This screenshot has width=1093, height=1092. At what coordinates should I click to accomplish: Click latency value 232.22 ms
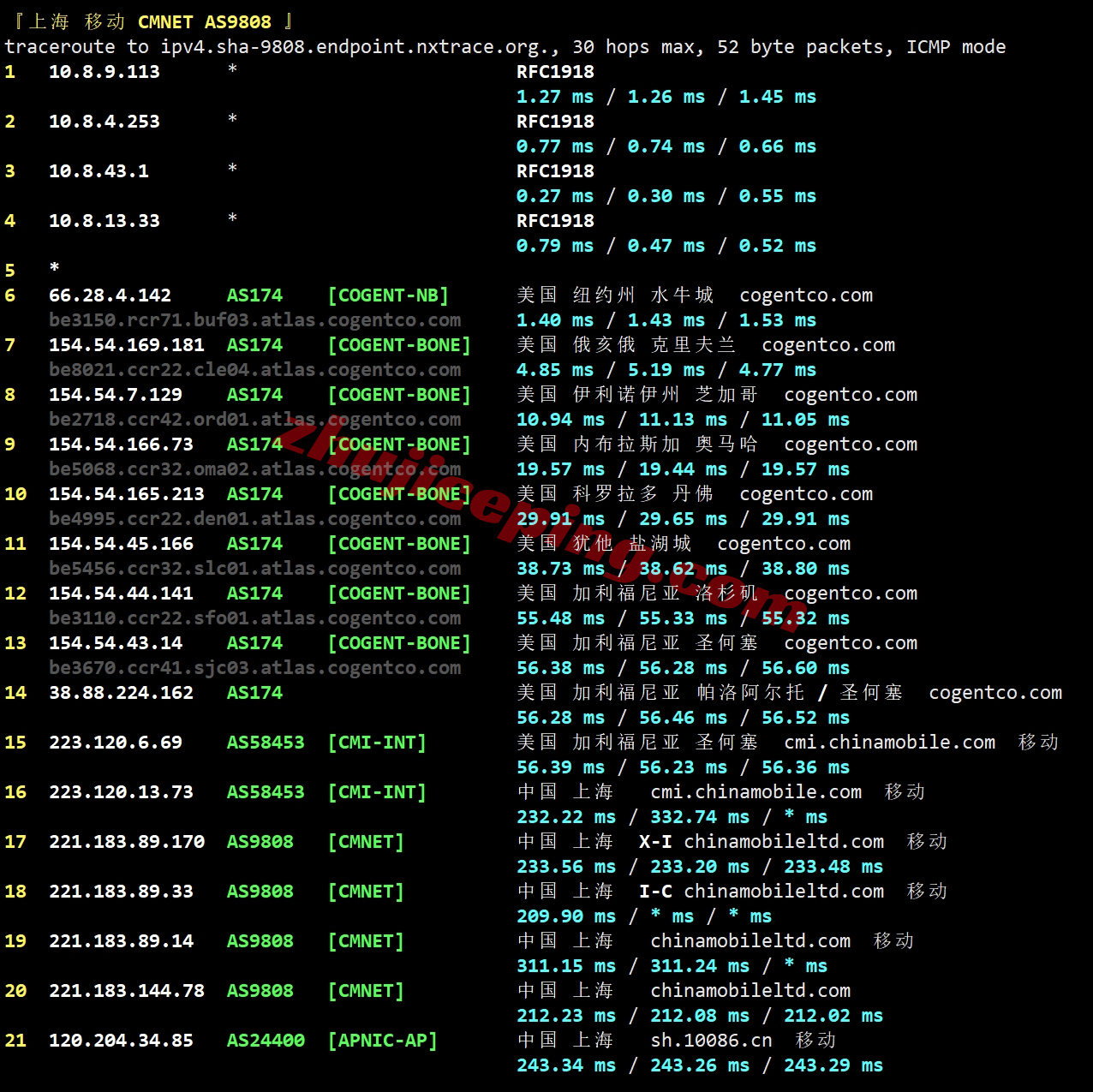pyautogui.click(x=566, y=817)
